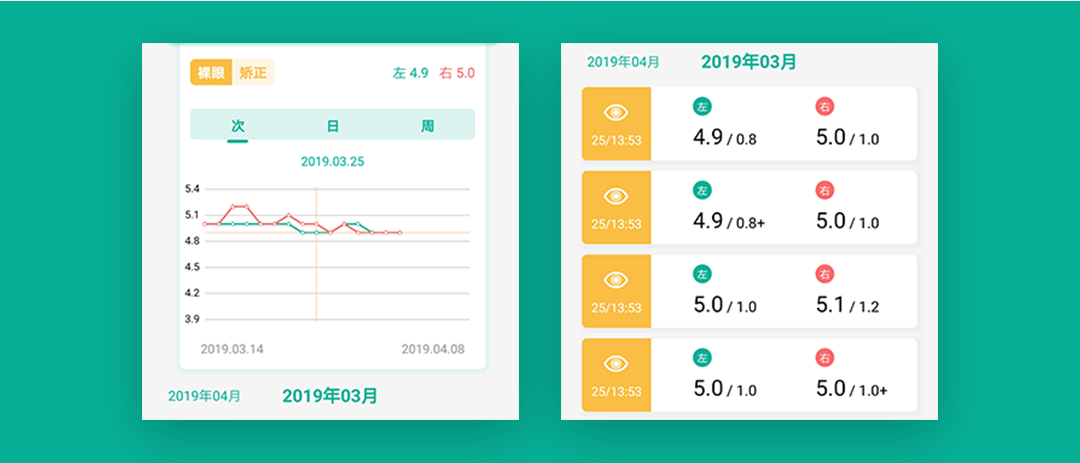Click eye icon of record with left 4.9 / 0.8+

(616, 196)
